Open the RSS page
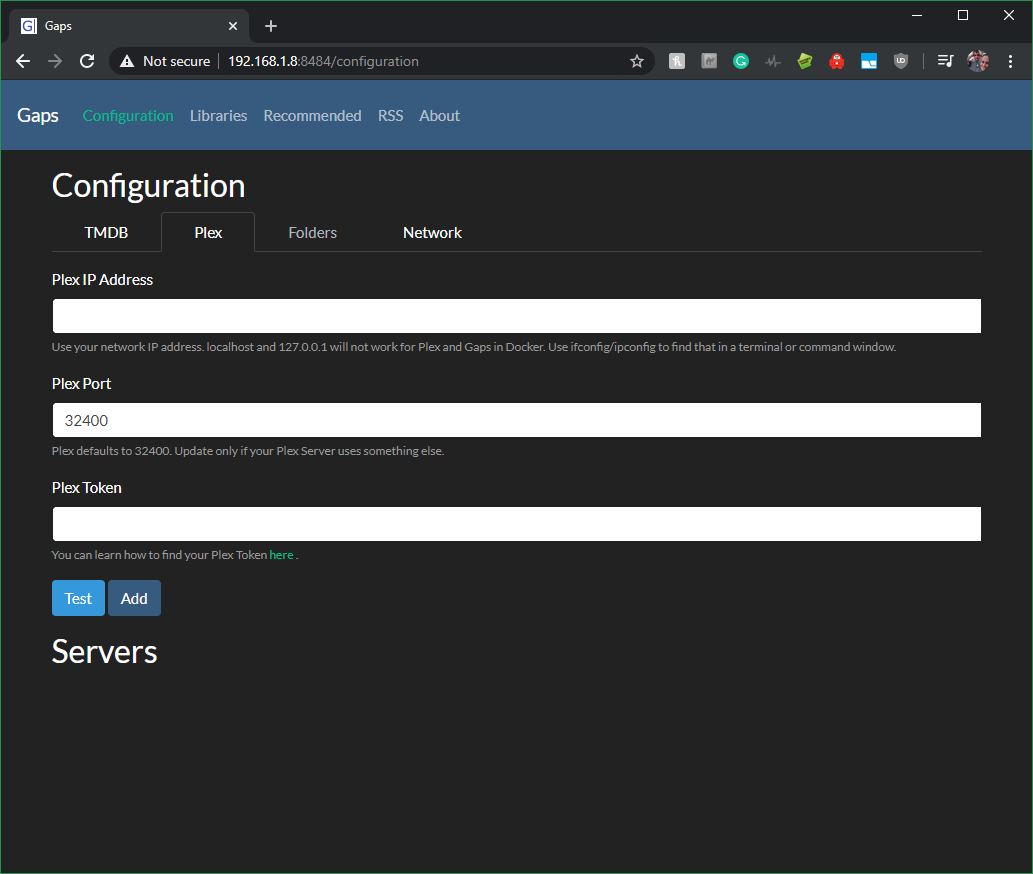Viewport: 1033px width, 874px height. (x=391, y=115)
